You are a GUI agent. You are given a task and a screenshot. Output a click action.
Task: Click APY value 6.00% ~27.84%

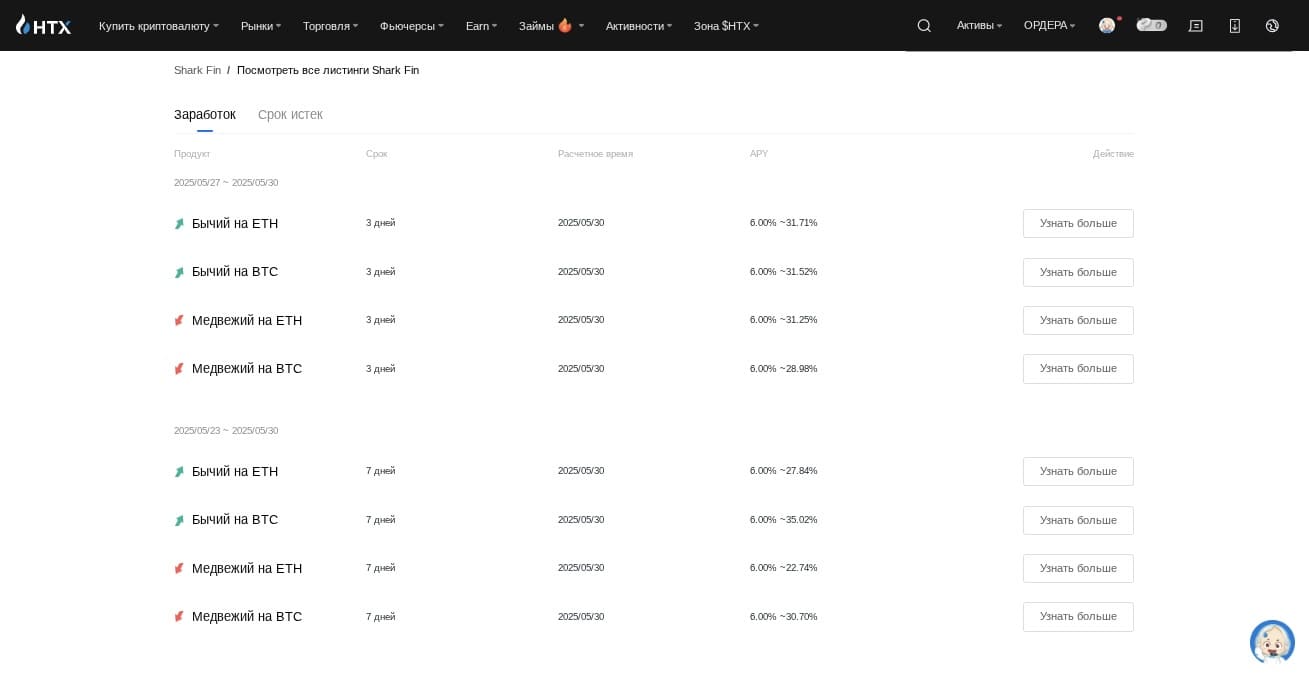tap(783, 471)
